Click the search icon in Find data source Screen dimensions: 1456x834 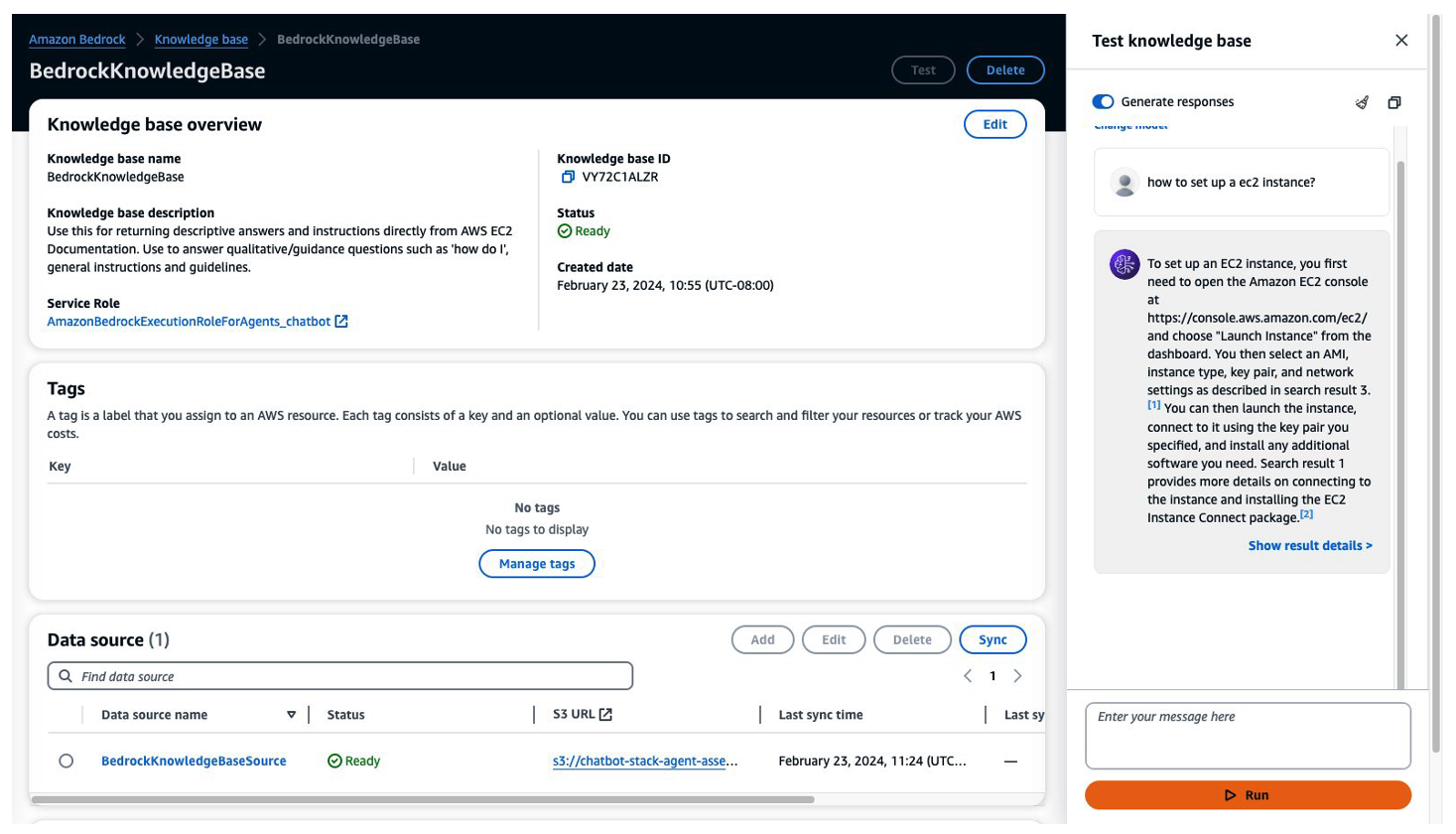tap(66, 676)
